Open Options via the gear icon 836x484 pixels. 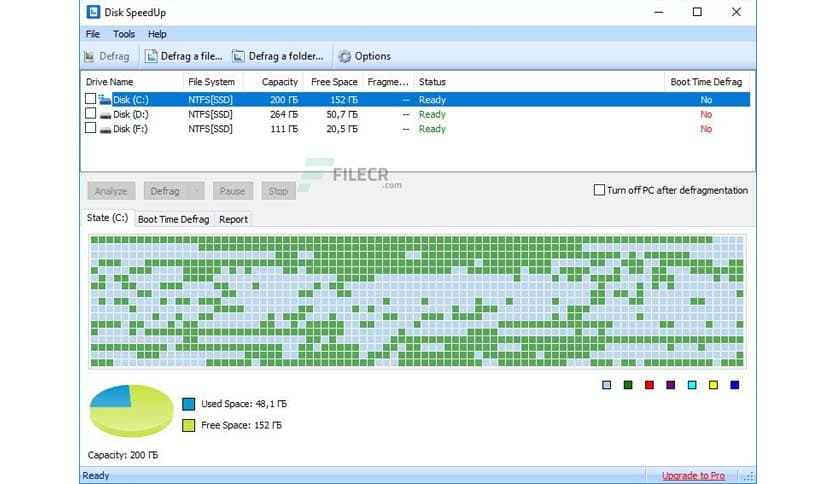pos(345,56)
